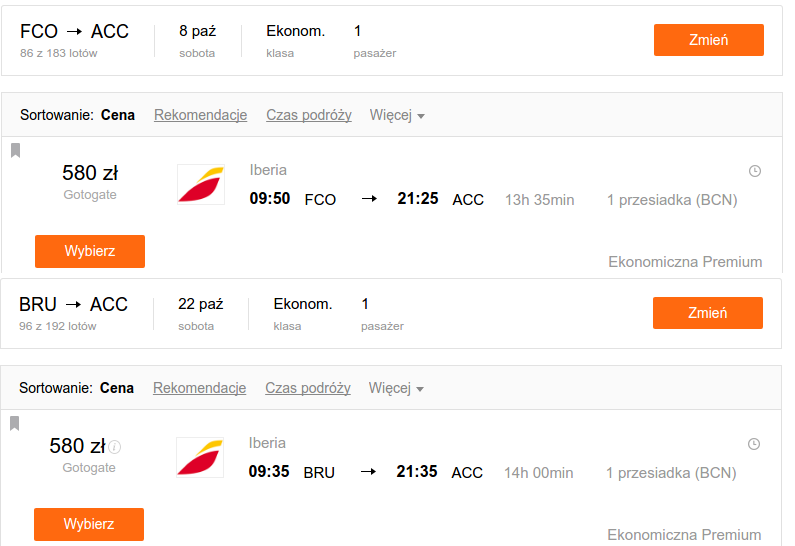The image size is (795, 546).
Task: Click Iberia logo on the FCO flight
Action: pyautogui.click(x=201, y=185)
